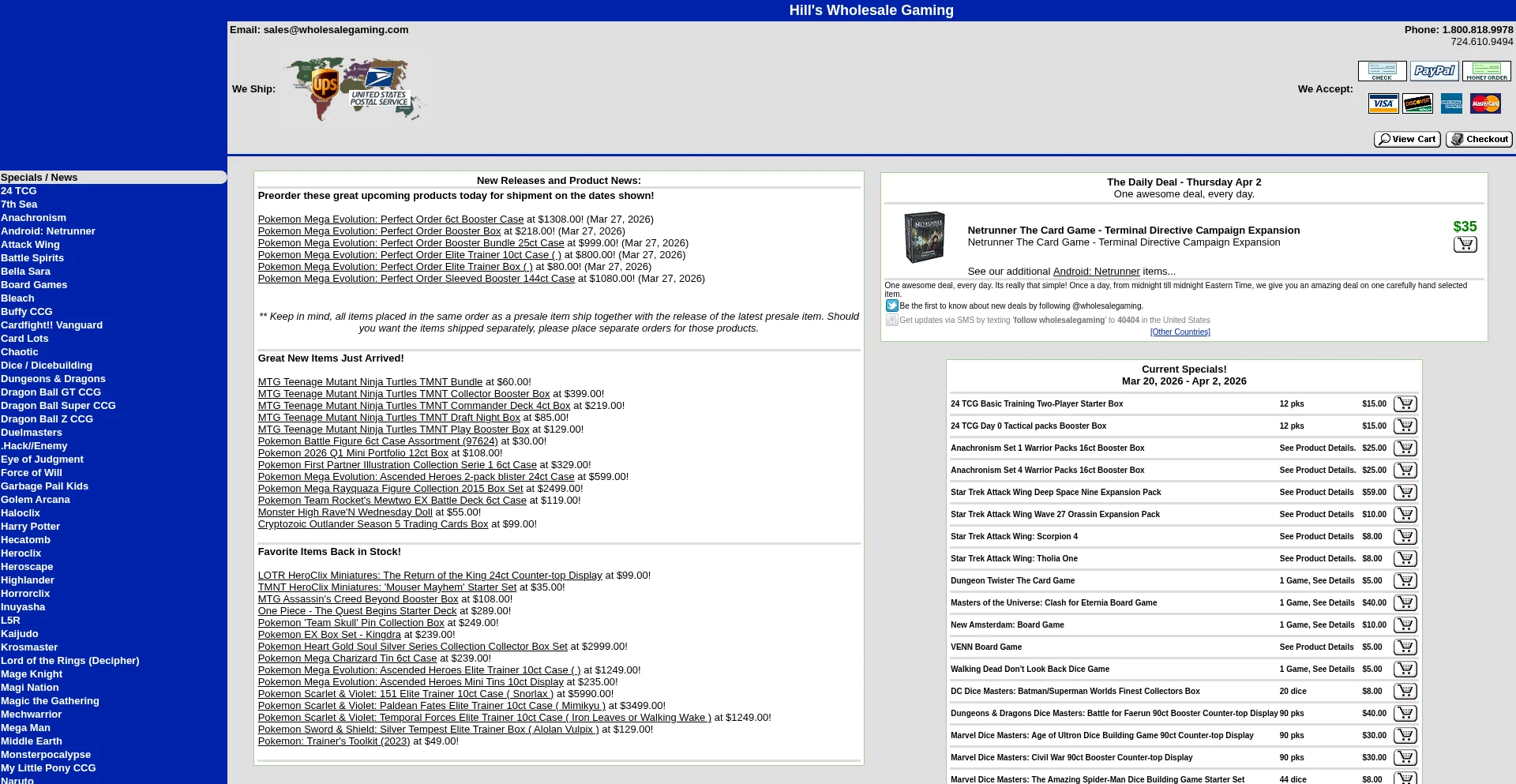The image size is (1516, 784).
Task: Click the Money Order payment icon
Action: point(1487,71)
